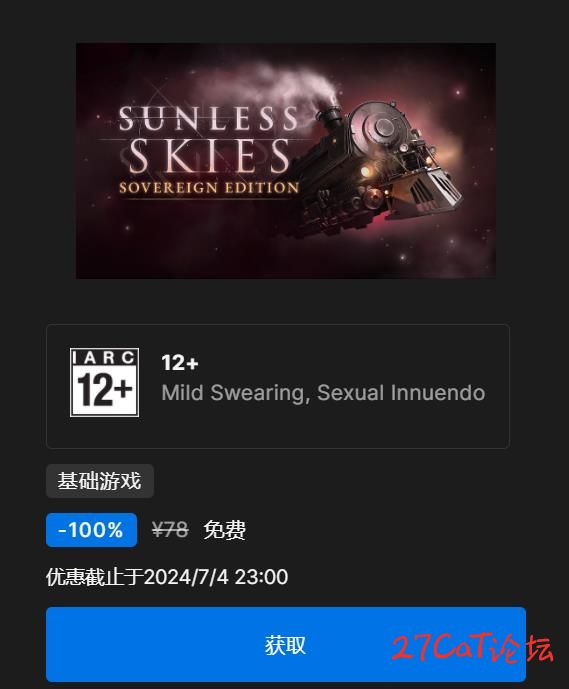
Task: Click the IARC 12+ rating icon
Action: coord(105,382)
